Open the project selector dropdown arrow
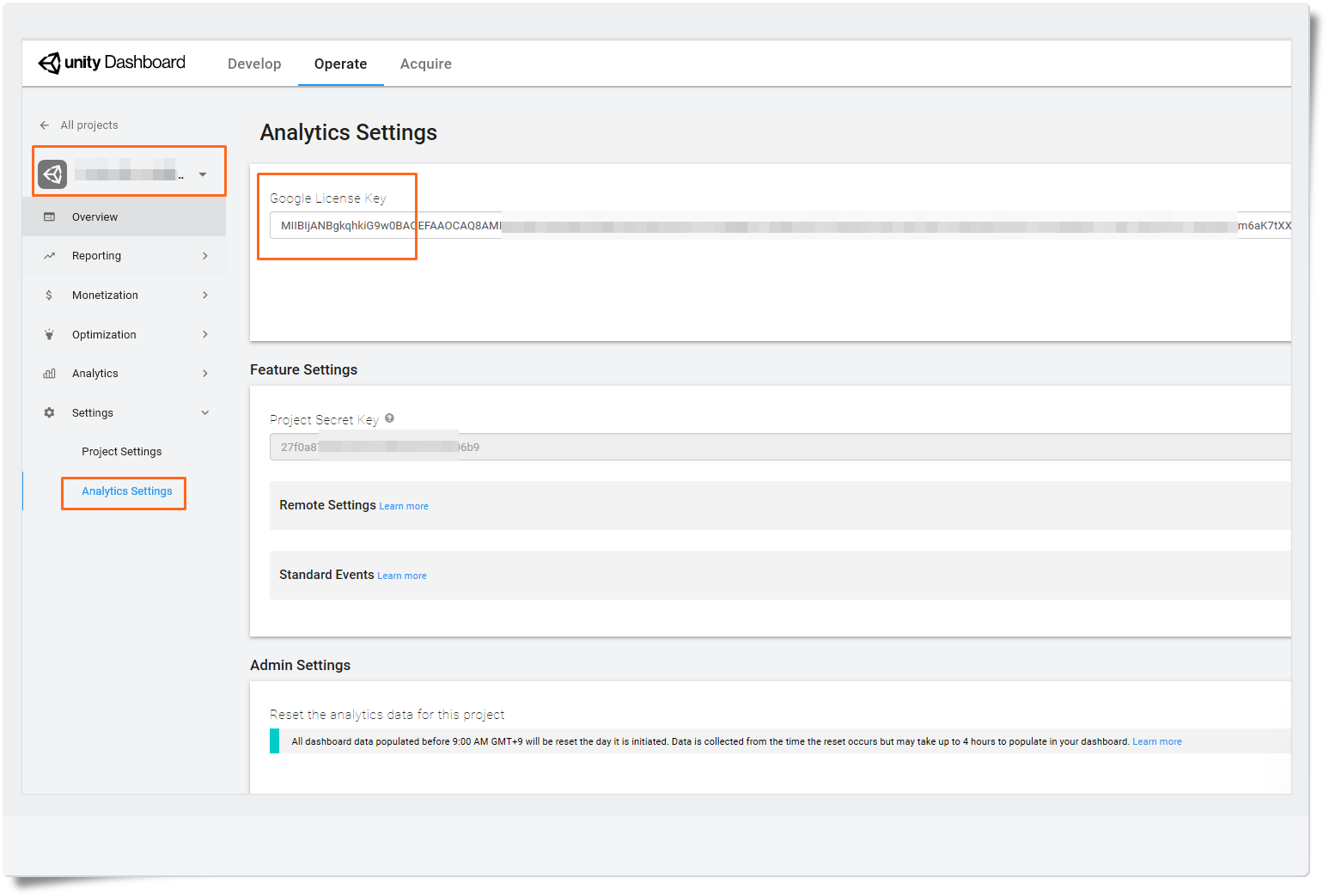This screenshot has width=1329, height=896. 203,174
